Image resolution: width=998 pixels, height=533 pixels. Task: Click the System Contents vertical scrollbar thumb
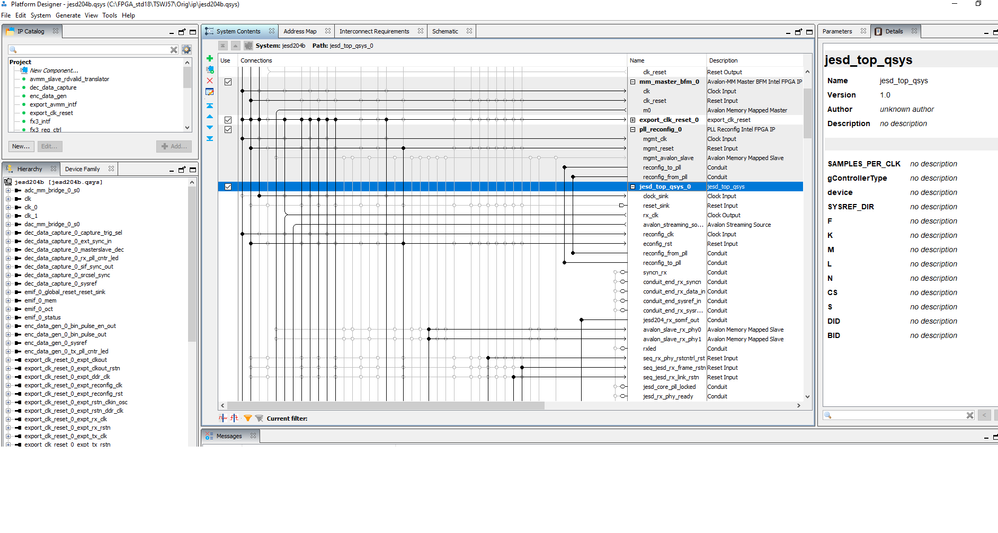[807, 113]
